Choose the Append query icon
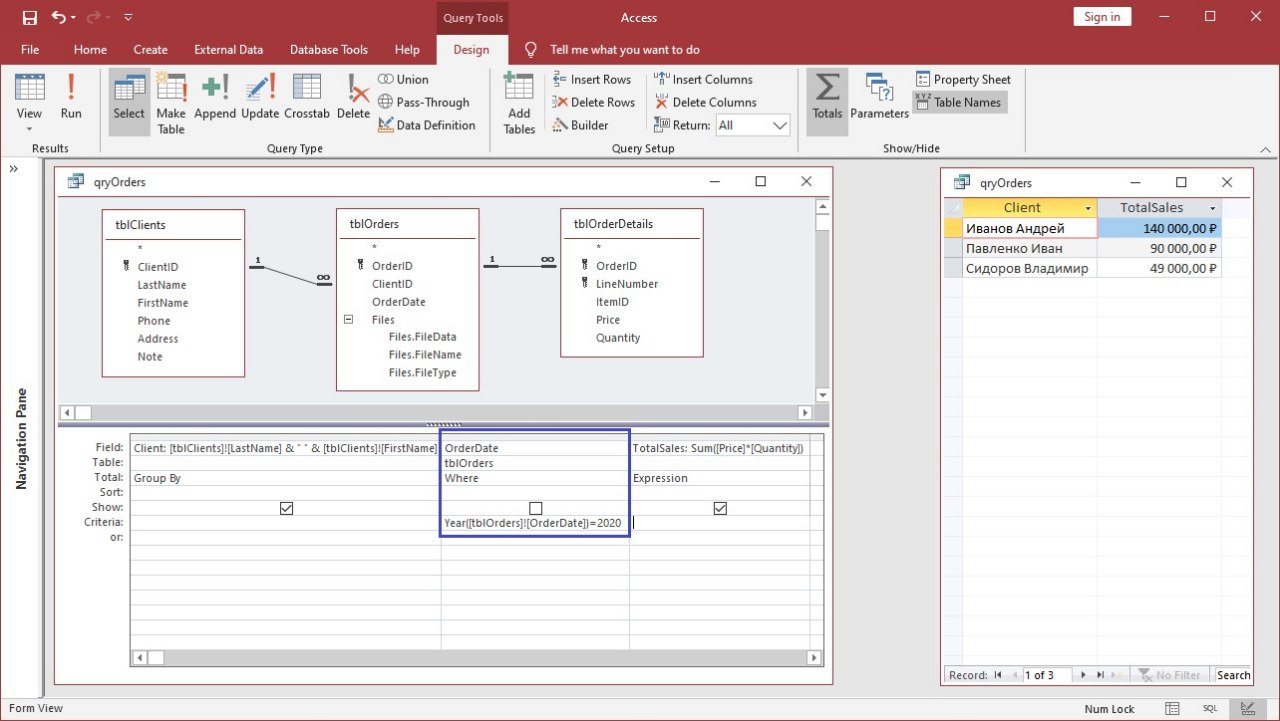 (215, 98)
